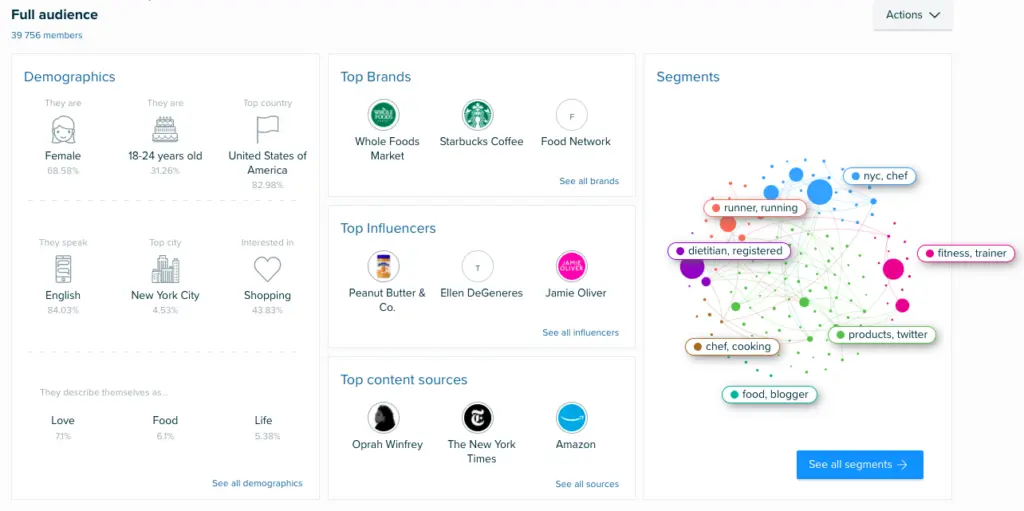Open the See all brands link
1024x511 pixels.
589,181
